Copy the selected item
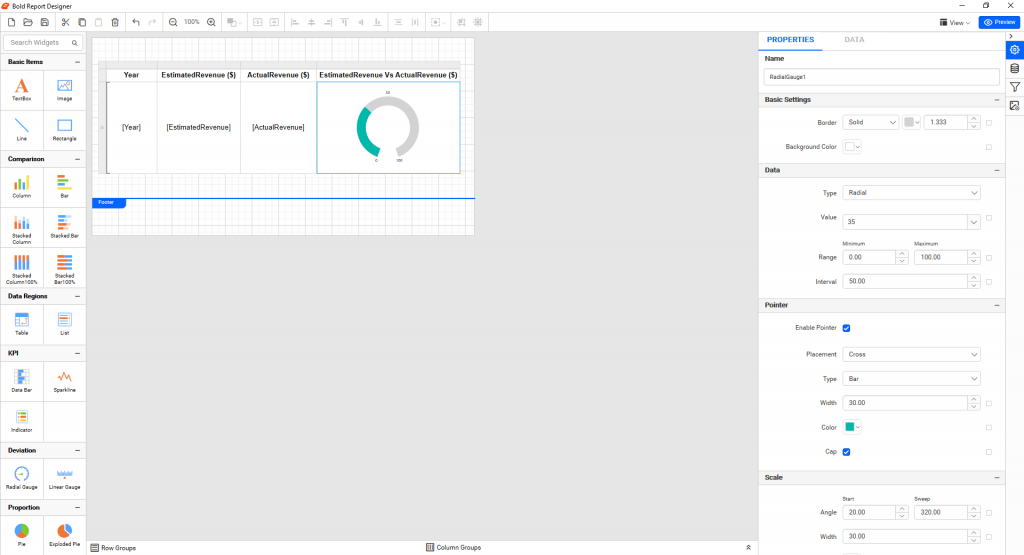Screen dimensions: 1024x555 [x=82, y=22]
